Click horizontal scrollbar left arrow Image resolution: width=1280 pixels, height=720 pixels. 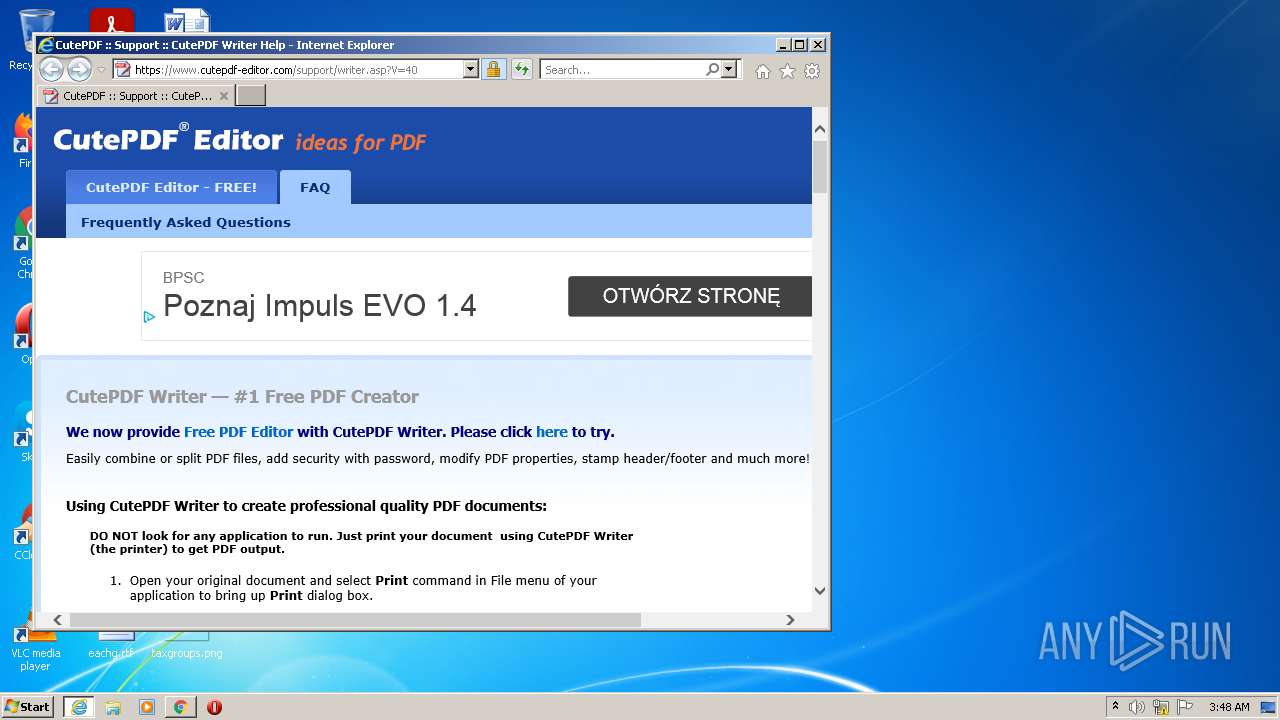(x=57, y=620)
